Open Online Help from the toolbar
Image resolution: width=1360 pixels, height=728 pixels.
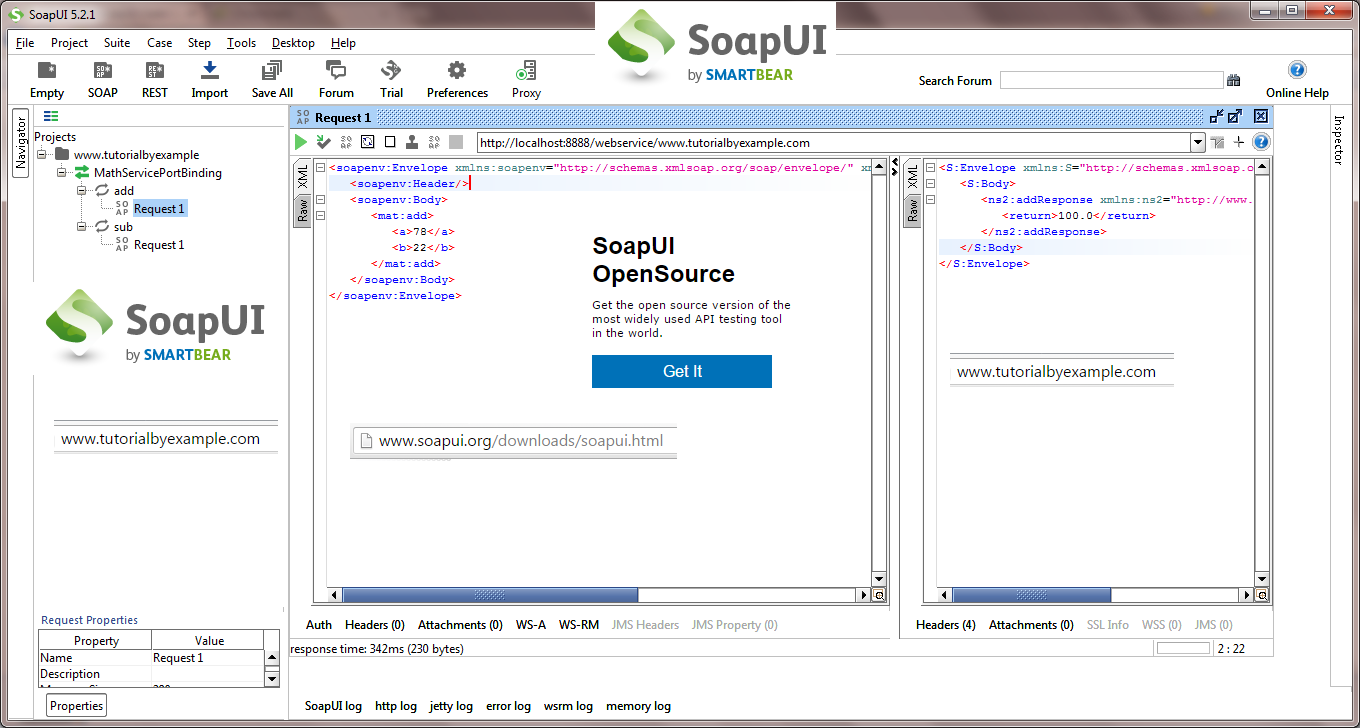coord(1297,79)
